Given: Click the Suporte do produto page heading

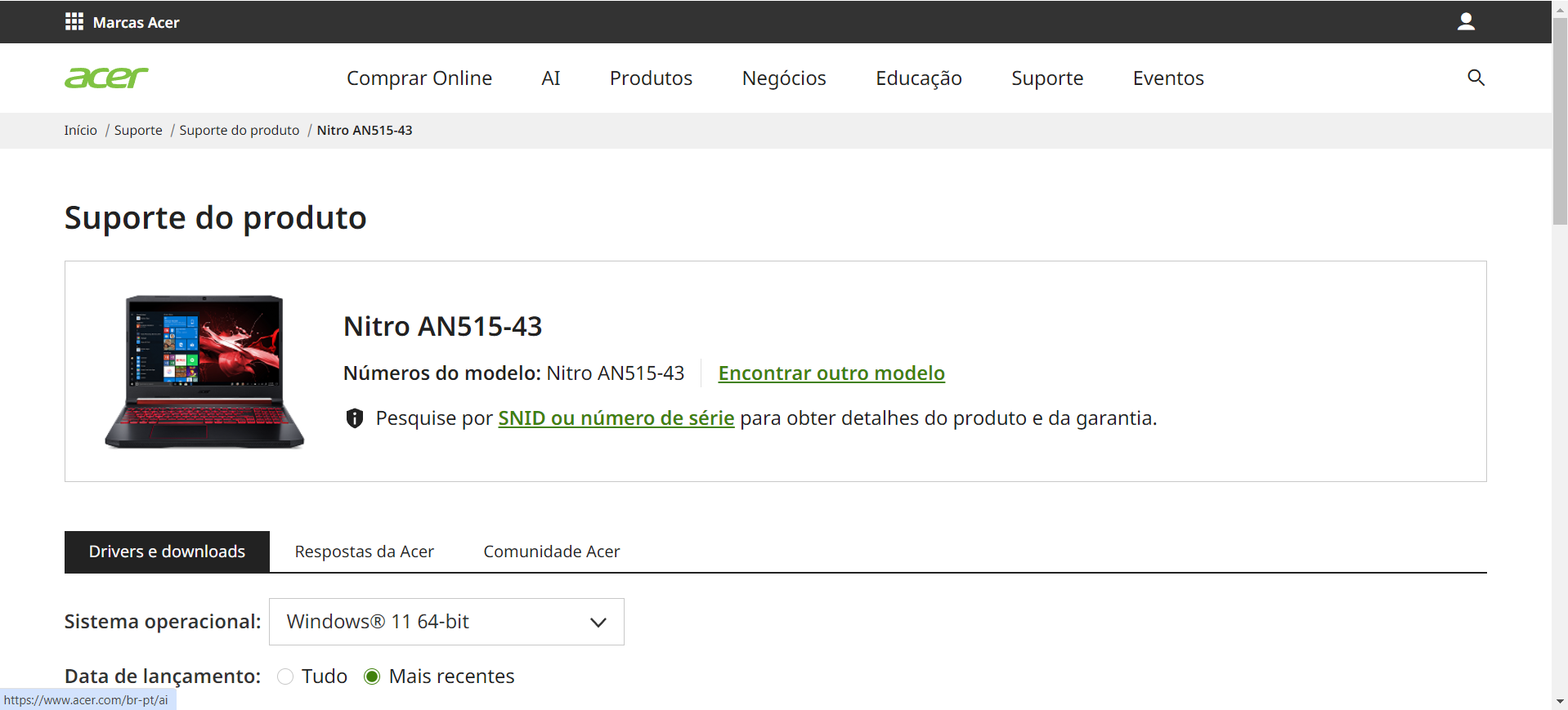Looking at the screenshot, I should (216, 218).
